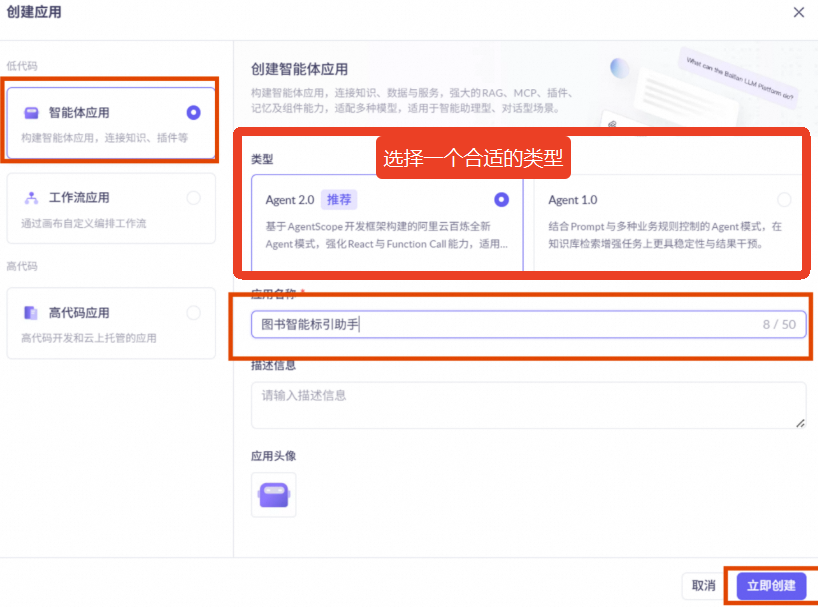Click the 创建智能体应用 heading

[x=299, y=69]
